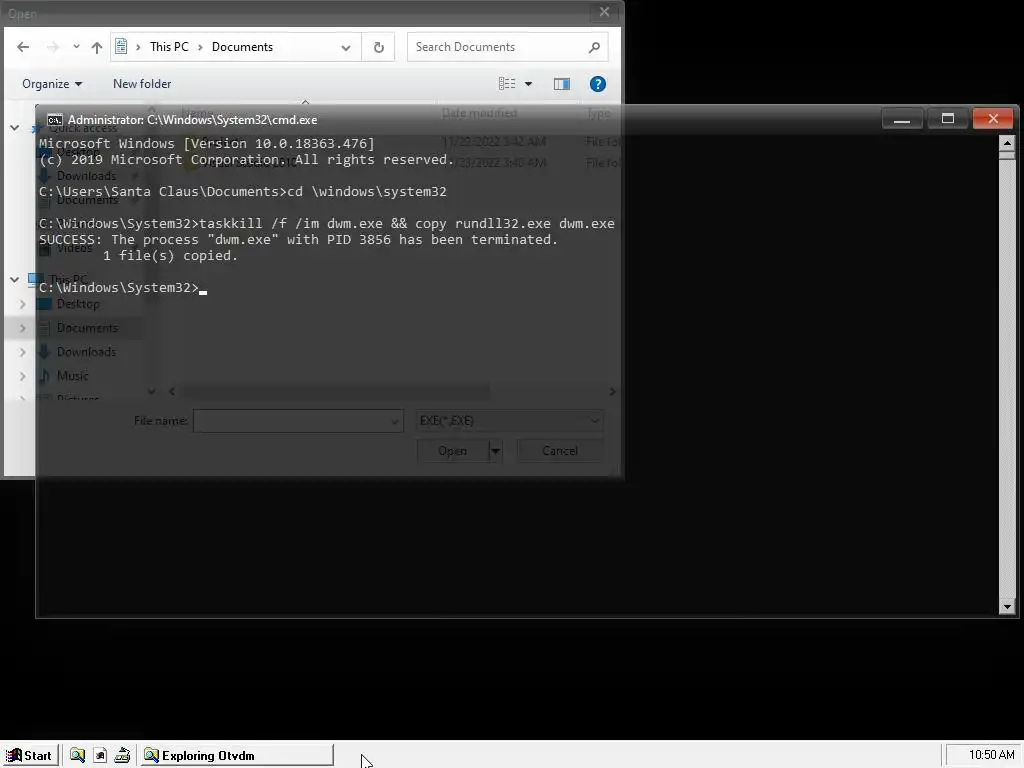Collapse the This PC tree node
This screenshot has height=768, width=1024.
14,280
